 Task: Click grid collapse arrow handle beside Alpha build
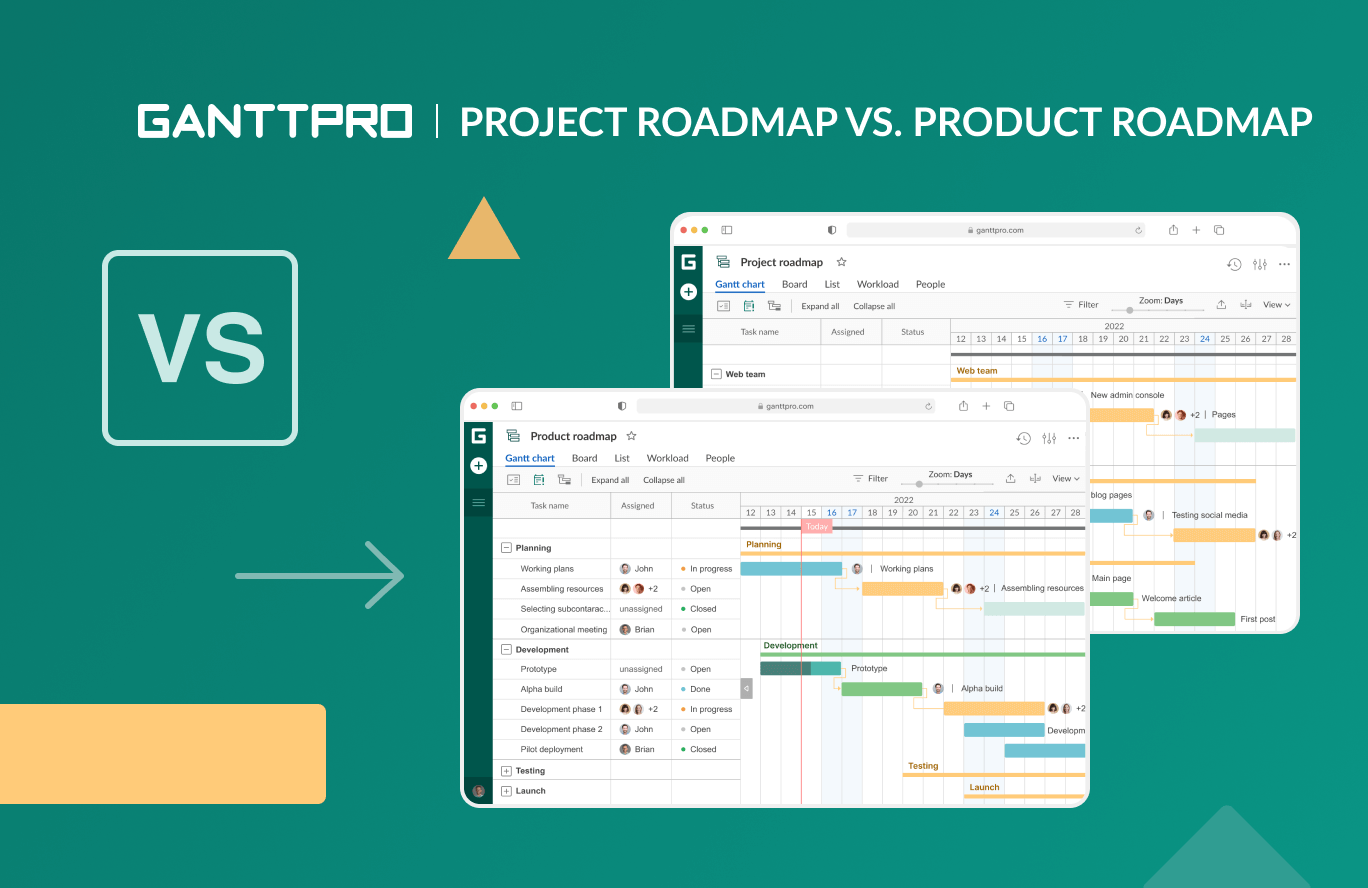click(746, 688)
